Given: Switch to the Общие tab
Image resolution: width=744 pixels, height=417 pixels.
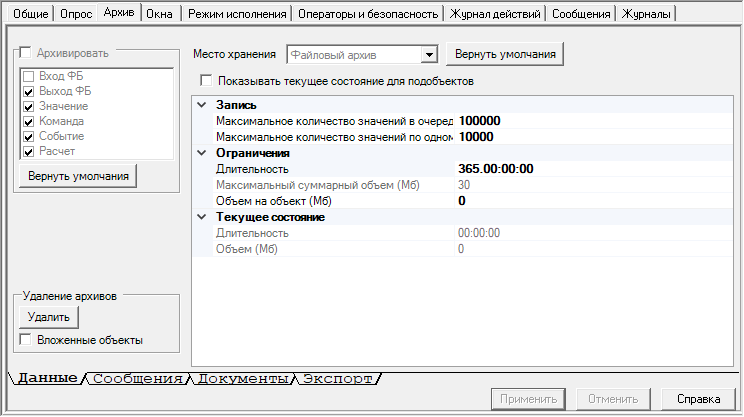Looking at the screenshot, I should coord(30,14).
